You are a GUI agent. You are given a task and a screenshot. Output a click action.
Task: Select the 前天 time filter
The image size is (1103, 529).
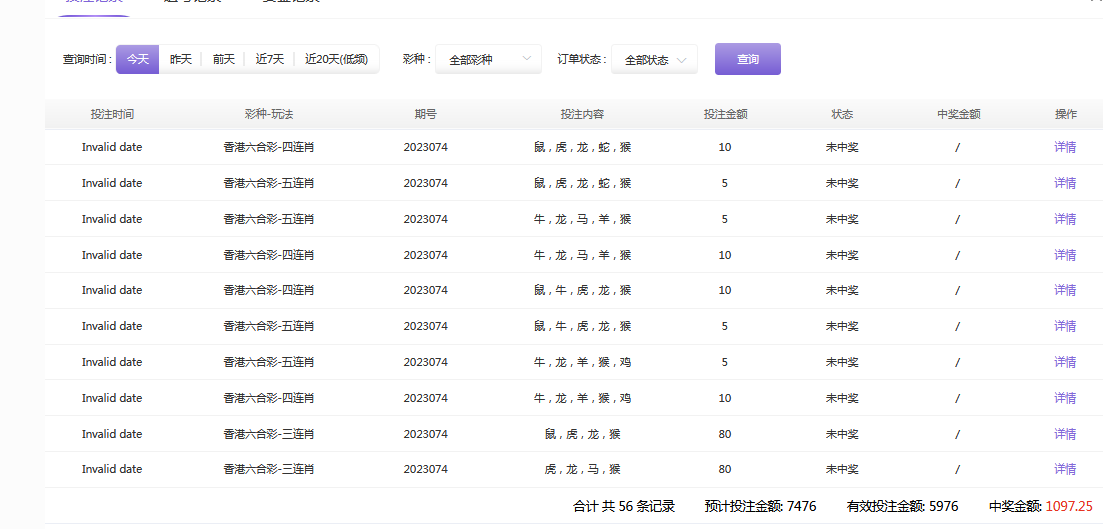click(x=223, y=60)
